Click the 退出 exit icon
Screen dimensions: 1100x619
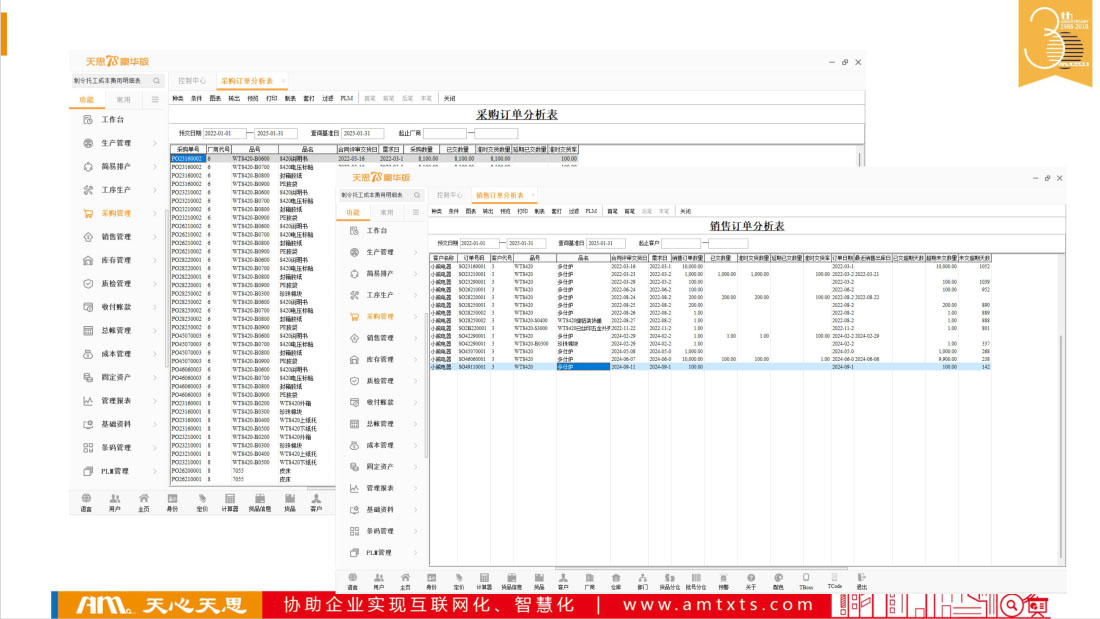[861, 581]
